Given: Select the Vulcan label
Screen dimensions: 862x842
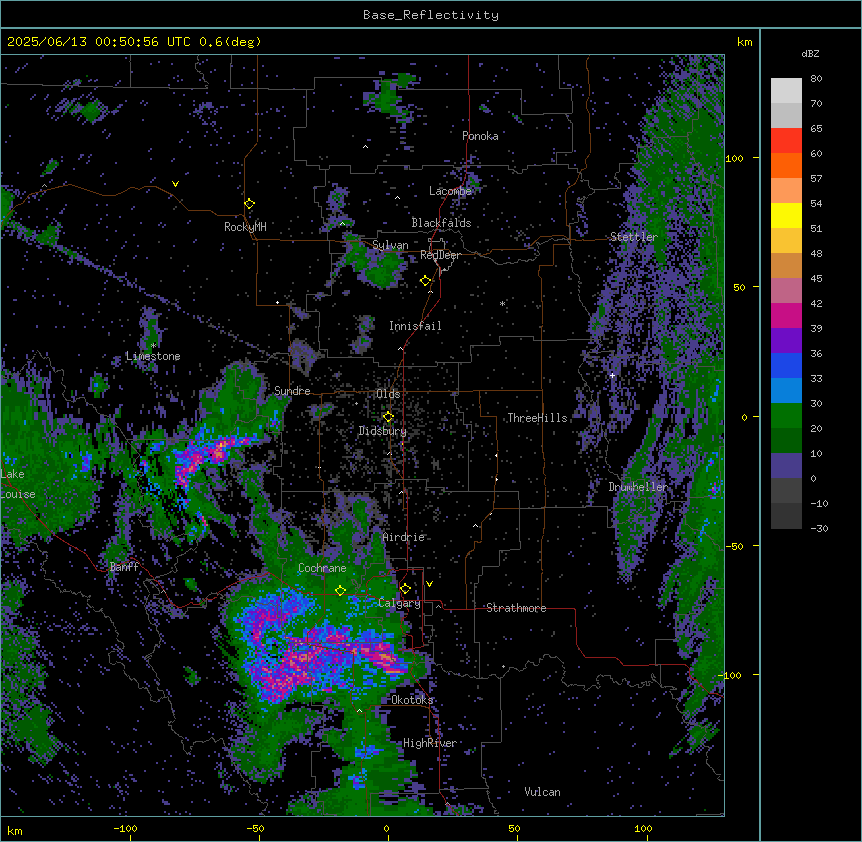Looking at the screenshot, I should pos(542,792).
